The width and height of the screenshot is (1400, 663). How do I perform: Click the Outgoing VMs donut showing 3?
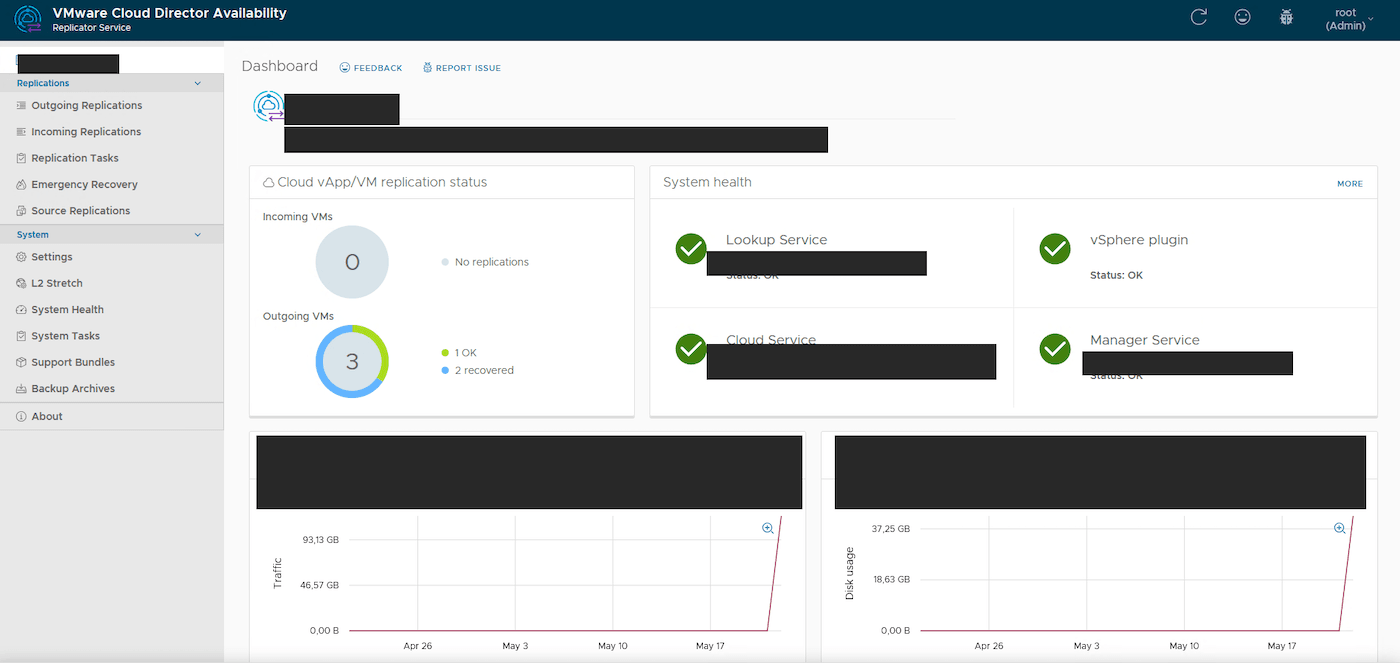[x=352, y=361]
